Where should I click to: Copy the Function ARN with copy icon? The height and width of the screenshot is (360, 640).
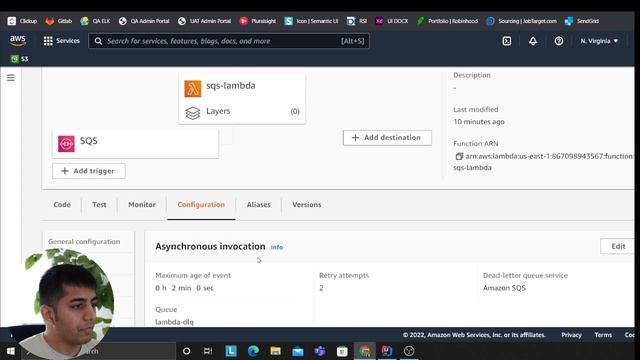coord(459,156)
